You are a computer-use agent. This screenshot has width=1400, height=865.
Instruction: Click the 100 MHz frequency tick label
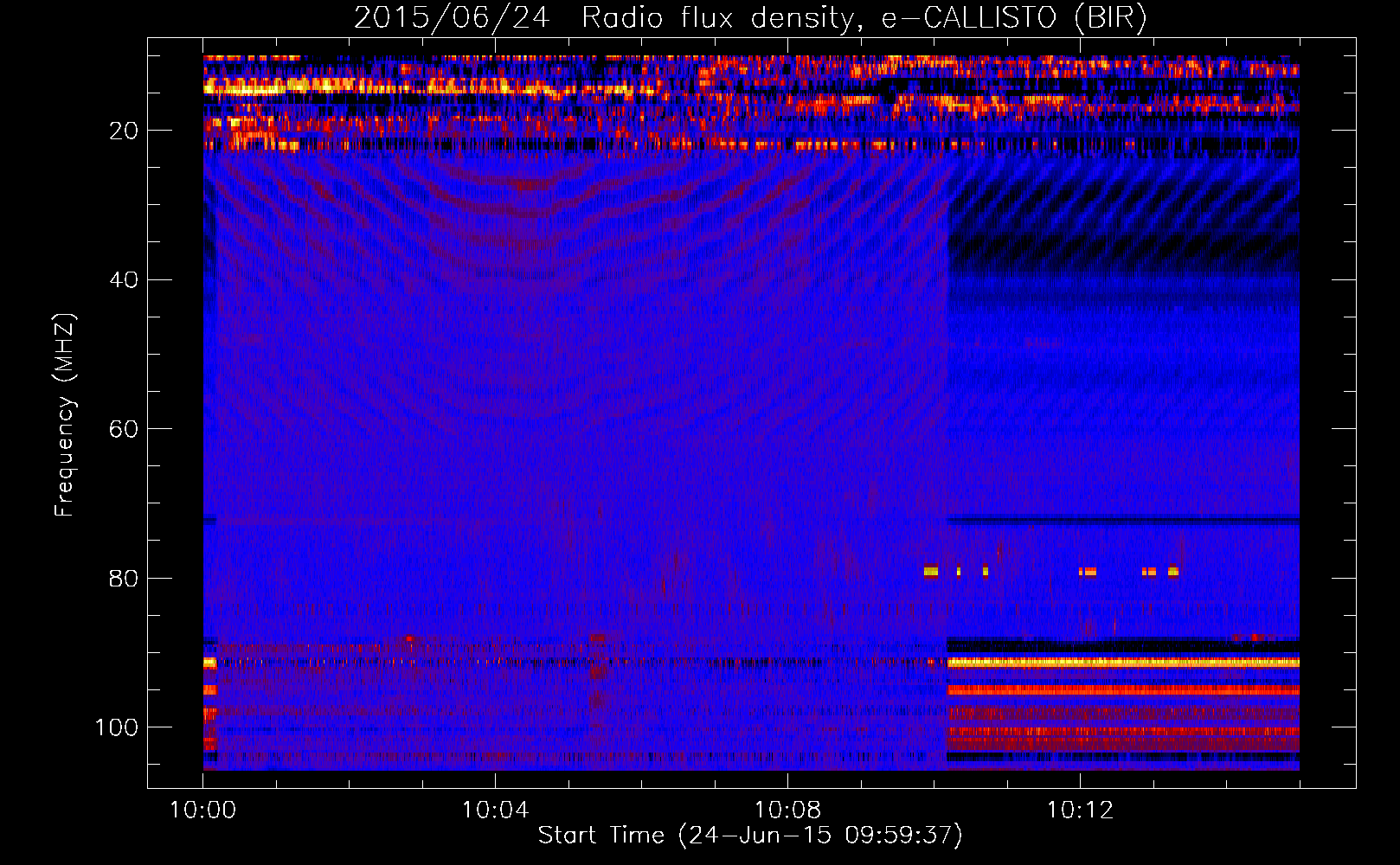(x=117, y=727)
